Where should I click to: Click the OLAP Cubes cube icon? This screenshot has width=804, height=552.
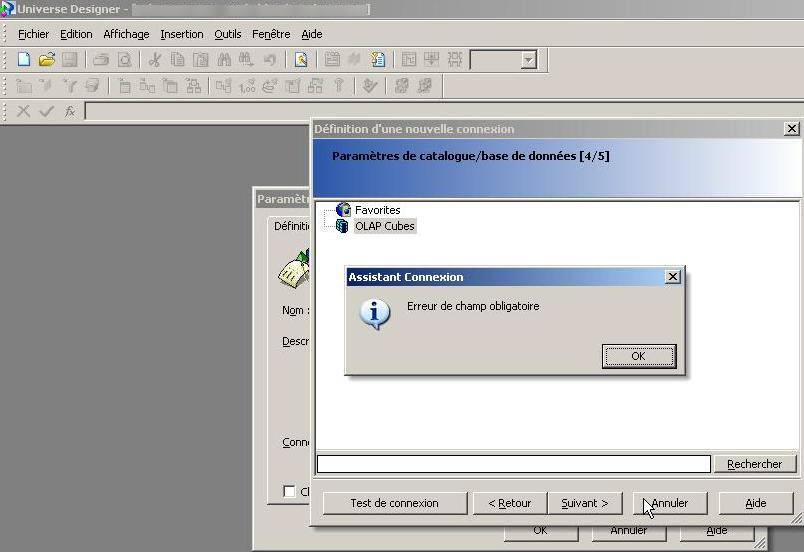pos(342,226)
